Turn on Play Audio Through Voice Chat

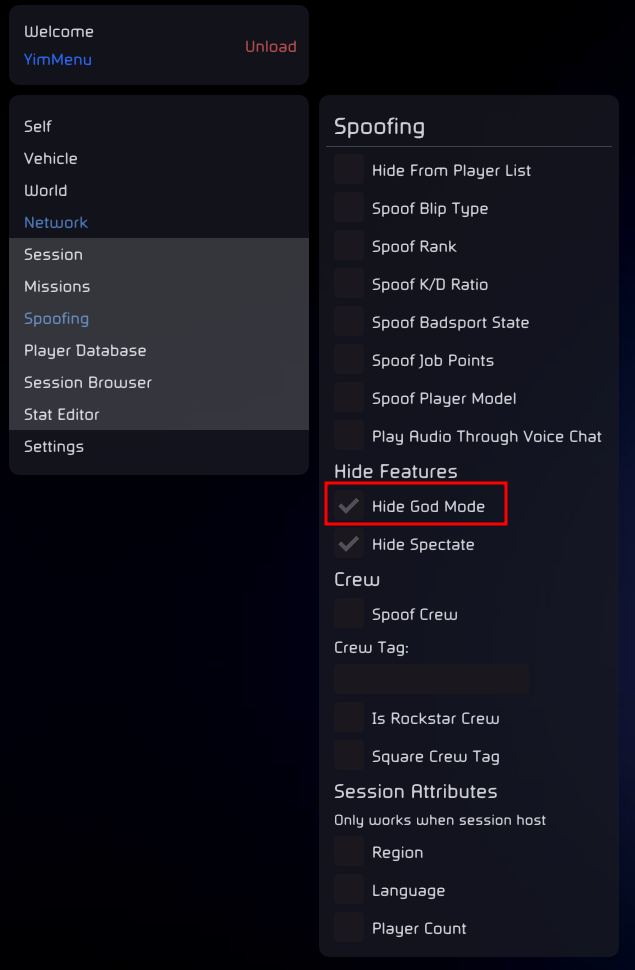(x=348, y=436)
